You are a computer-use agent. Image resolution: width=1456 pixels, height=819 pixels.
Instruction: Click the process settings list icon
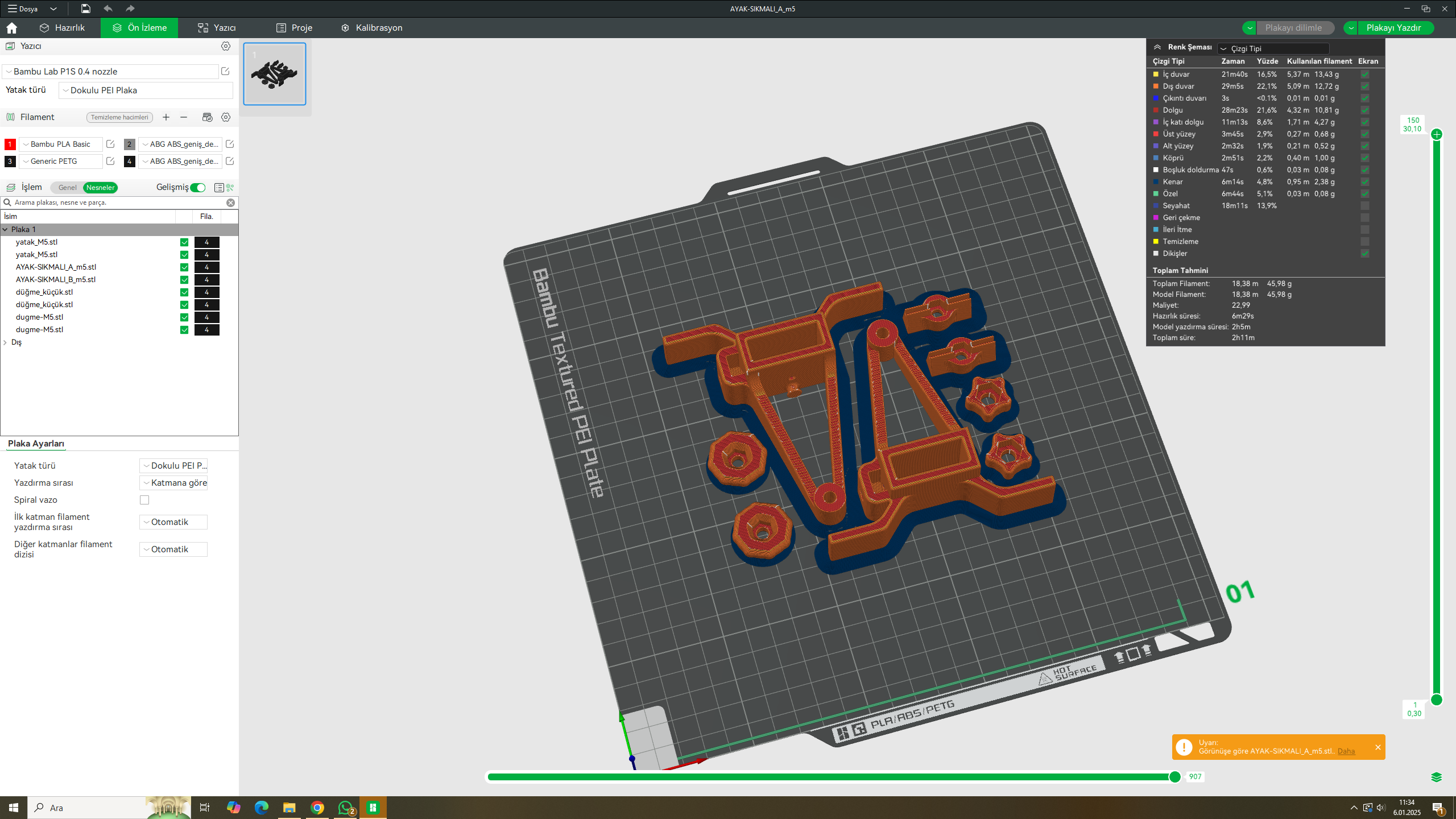pos(219,188)
